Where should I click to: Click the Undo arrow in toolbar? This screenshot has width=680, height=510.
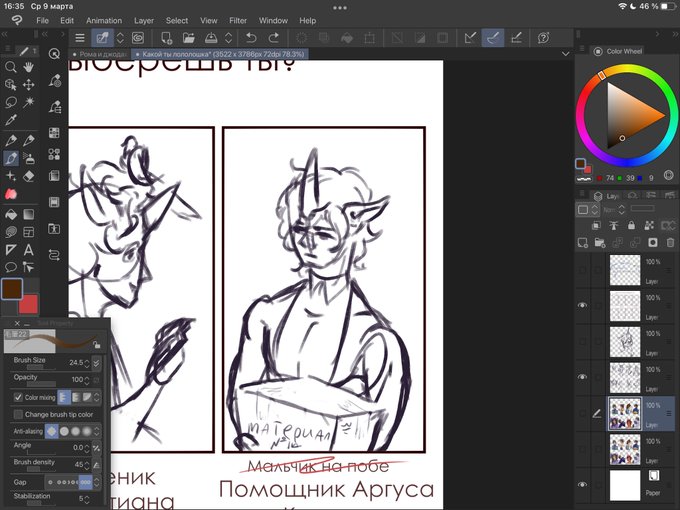(x=251, y=38)
